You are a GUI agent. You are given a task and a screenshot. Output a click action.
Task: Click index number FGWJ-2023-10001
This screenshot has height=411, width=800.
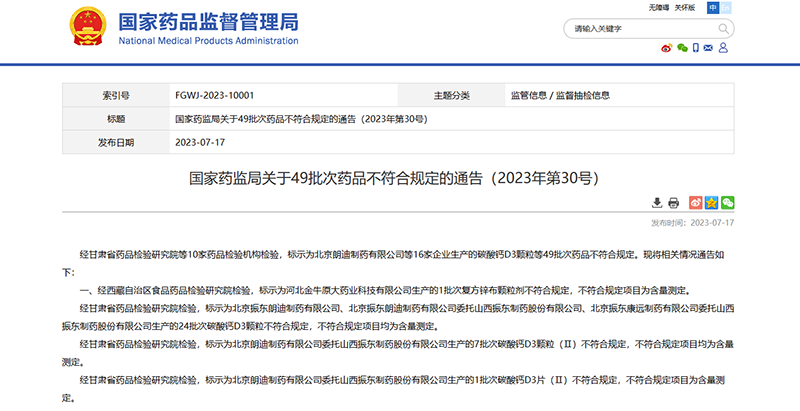(x=214, y=95)
